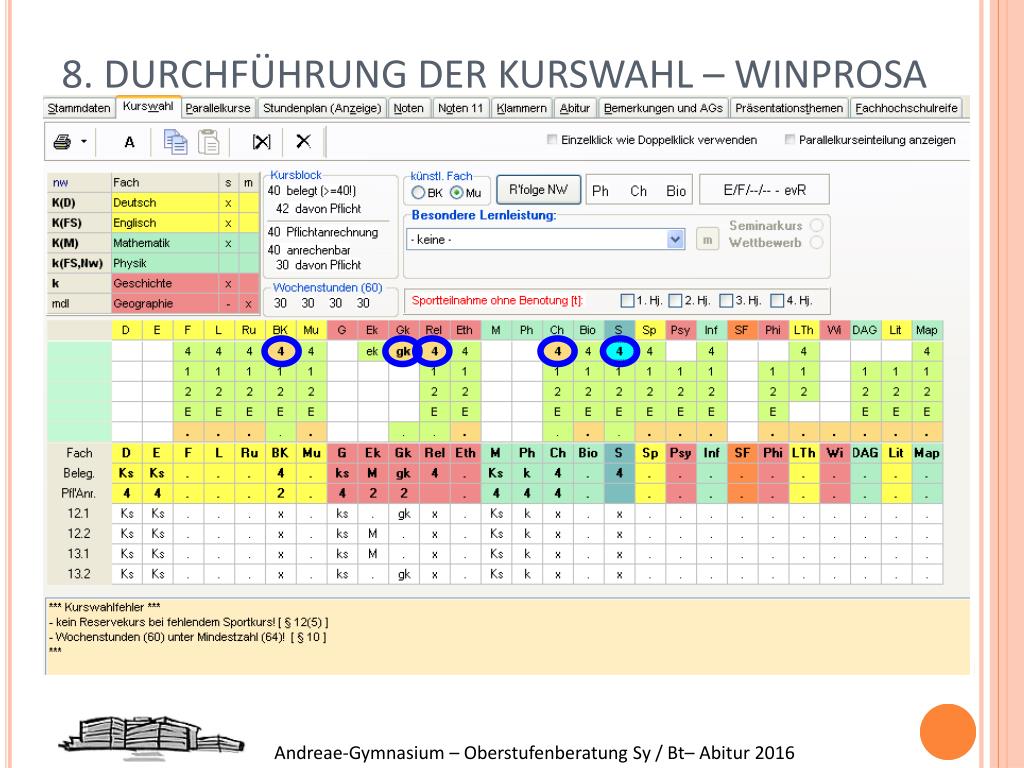Enable Parallelkurseinteilung anzeigen checkbox
Image resolution: width=1024 pixels, height=768 pixels.
(x=790, y=139)
